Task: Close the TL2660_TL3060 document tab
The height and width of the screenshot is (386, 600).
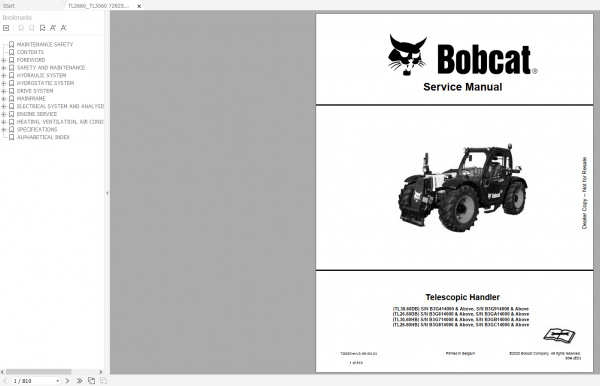Action: (x=139, y=6)
